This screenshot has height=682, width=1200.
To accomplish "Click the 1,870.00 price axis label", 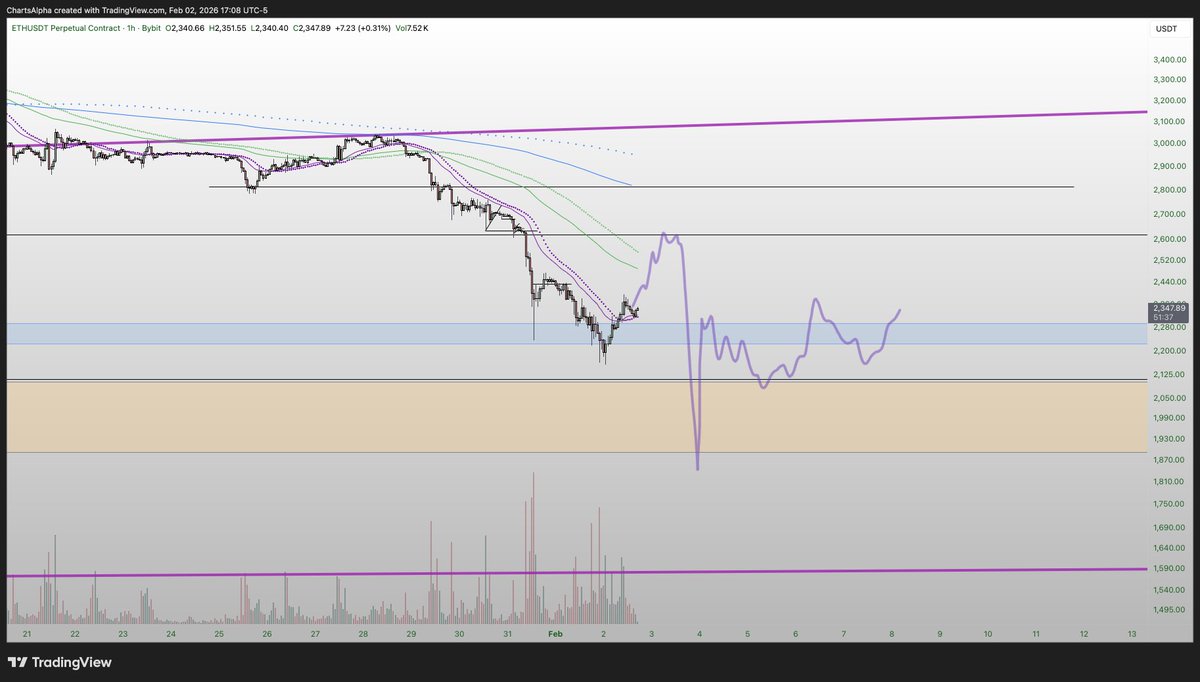I will click(1168, 459).
